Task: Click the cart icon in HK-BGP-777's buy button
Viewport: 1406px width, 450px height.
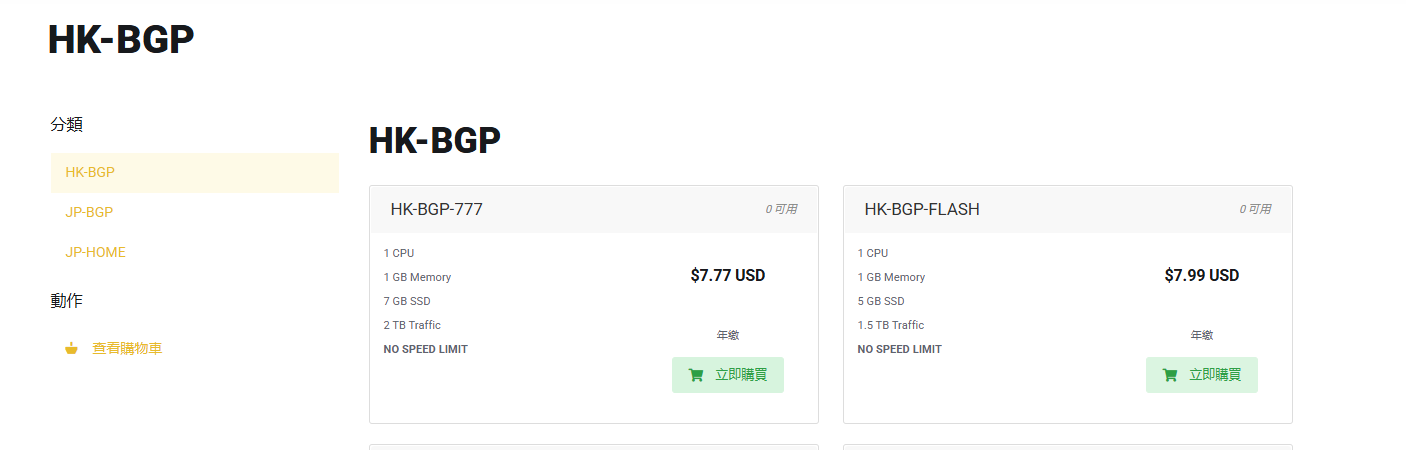Action: click(696, 375)
